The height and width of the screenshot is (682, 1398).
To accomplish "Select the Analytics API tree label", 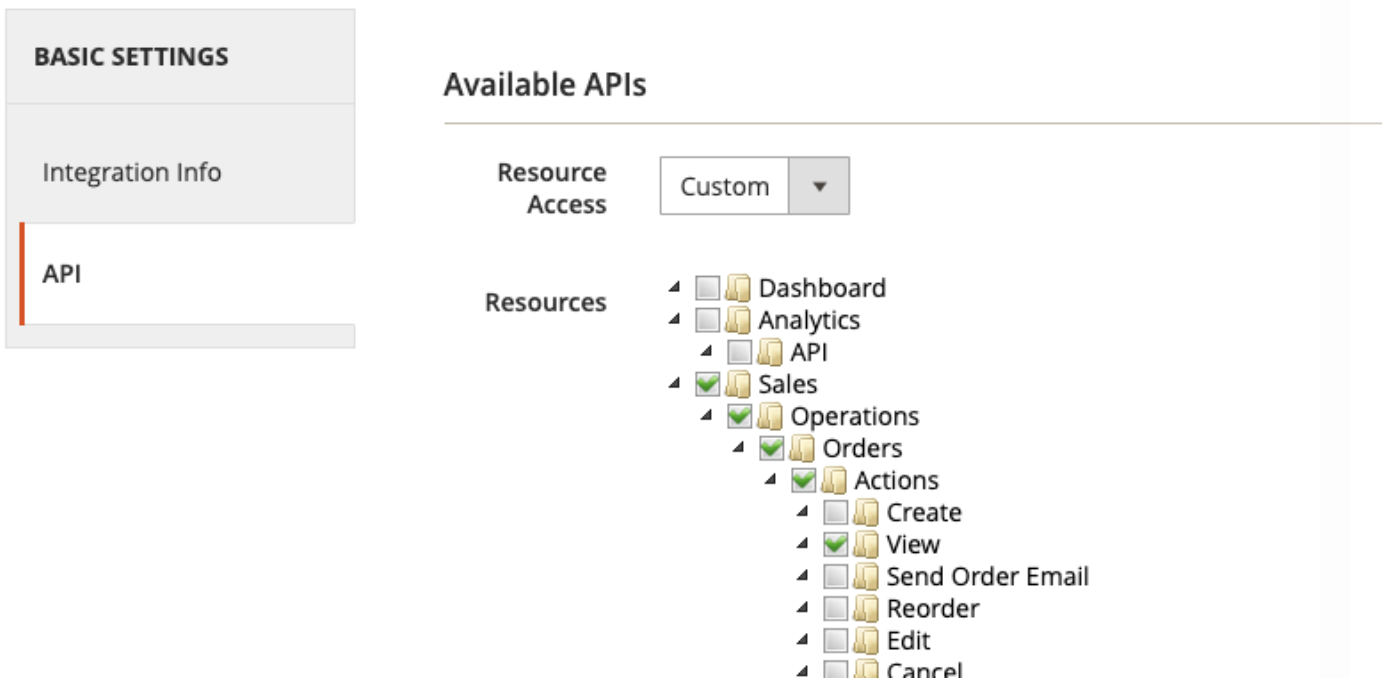I will [x=808, y=353].
